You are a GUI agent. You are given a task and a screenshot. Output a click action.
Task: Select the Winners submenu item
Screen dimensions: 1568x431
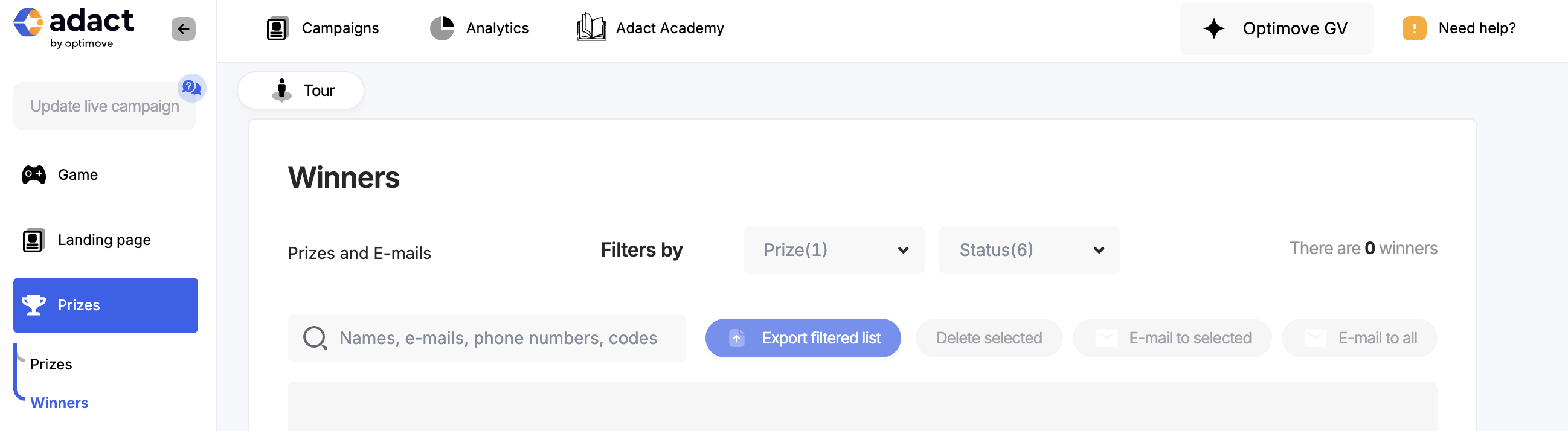tap(60, 403)
